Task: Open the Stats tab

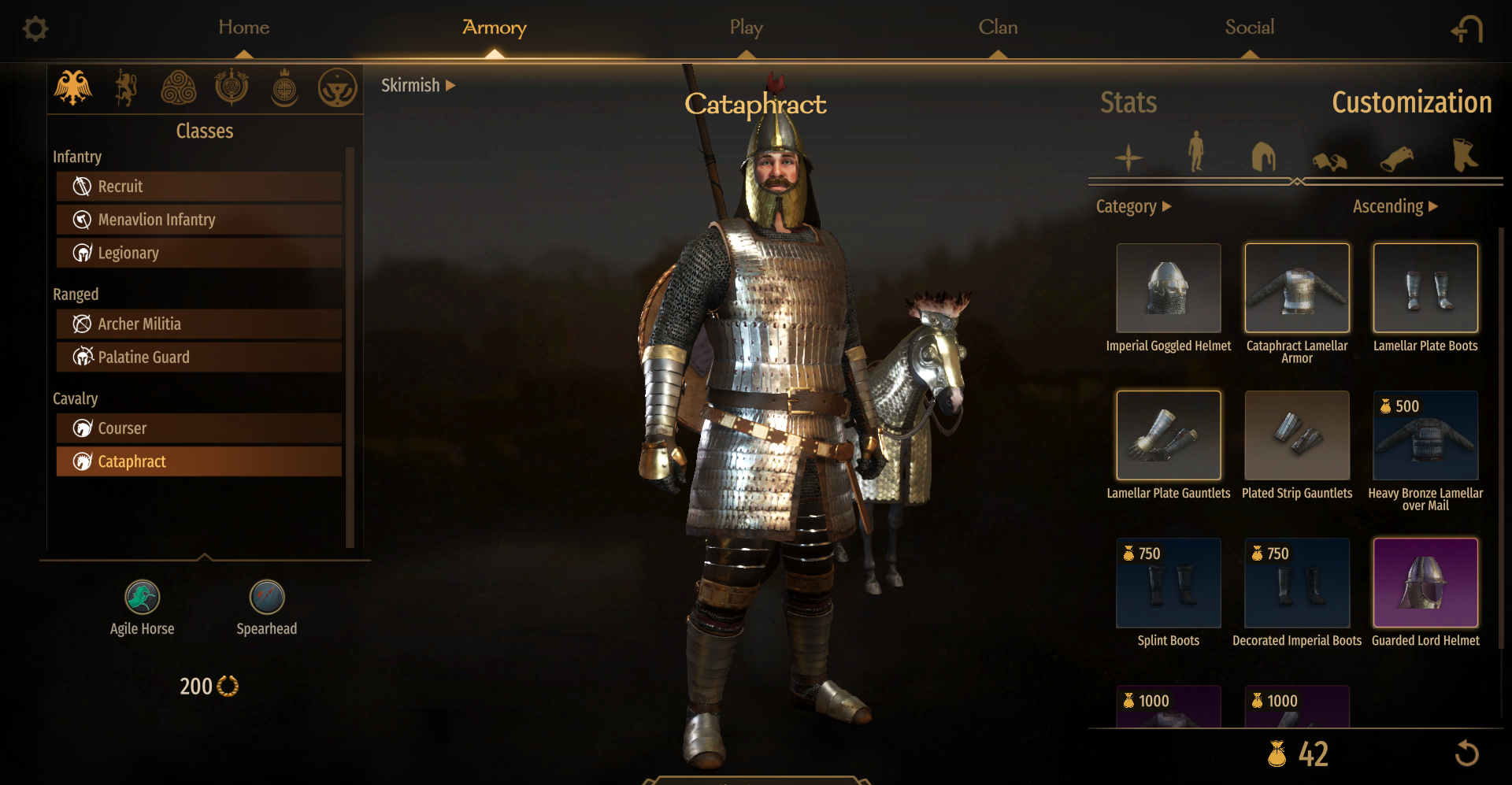Action: (x=1128, y=102)
